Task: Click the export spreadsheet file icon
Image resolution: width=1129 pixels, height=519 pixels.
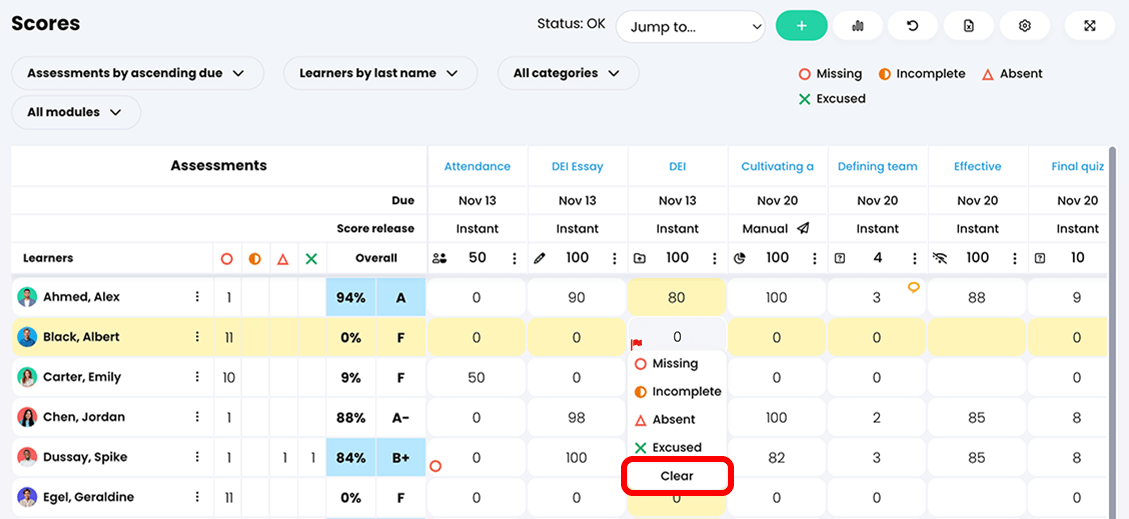Action: [968, 26]
